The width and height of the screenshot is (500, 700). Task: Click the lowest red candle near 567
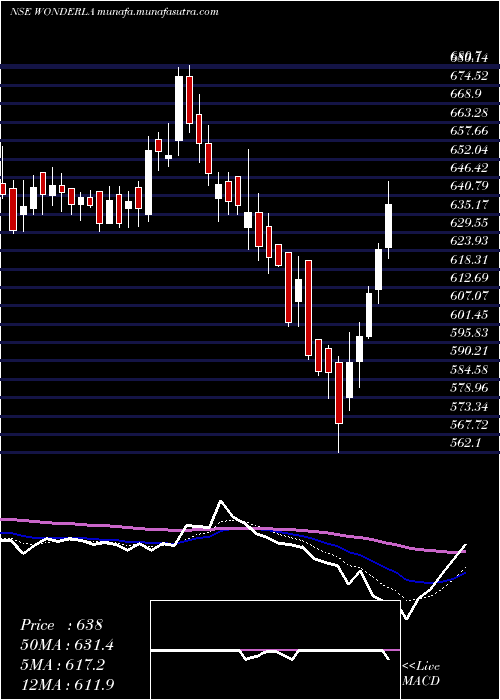pos(339,393)
